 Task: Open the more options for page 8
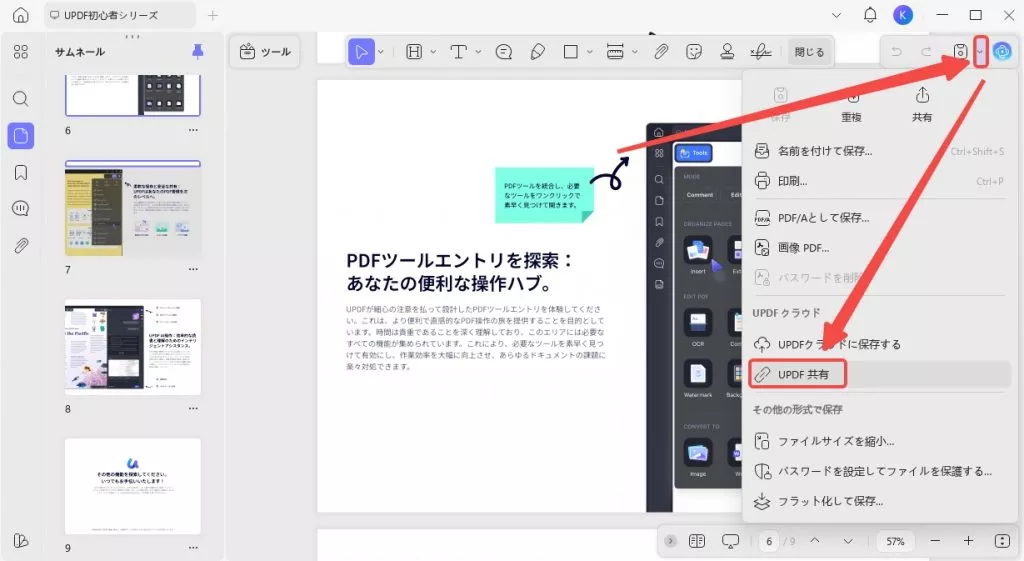193,408
